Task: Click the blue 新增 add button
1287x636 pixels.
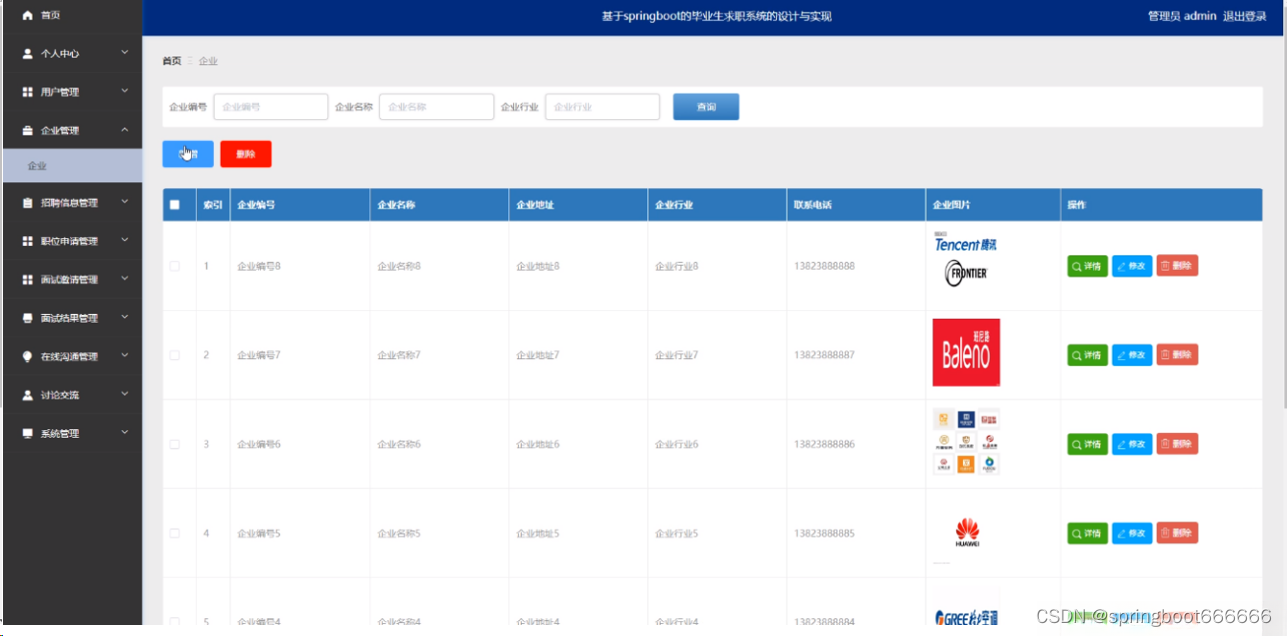Action: (188, 154)
